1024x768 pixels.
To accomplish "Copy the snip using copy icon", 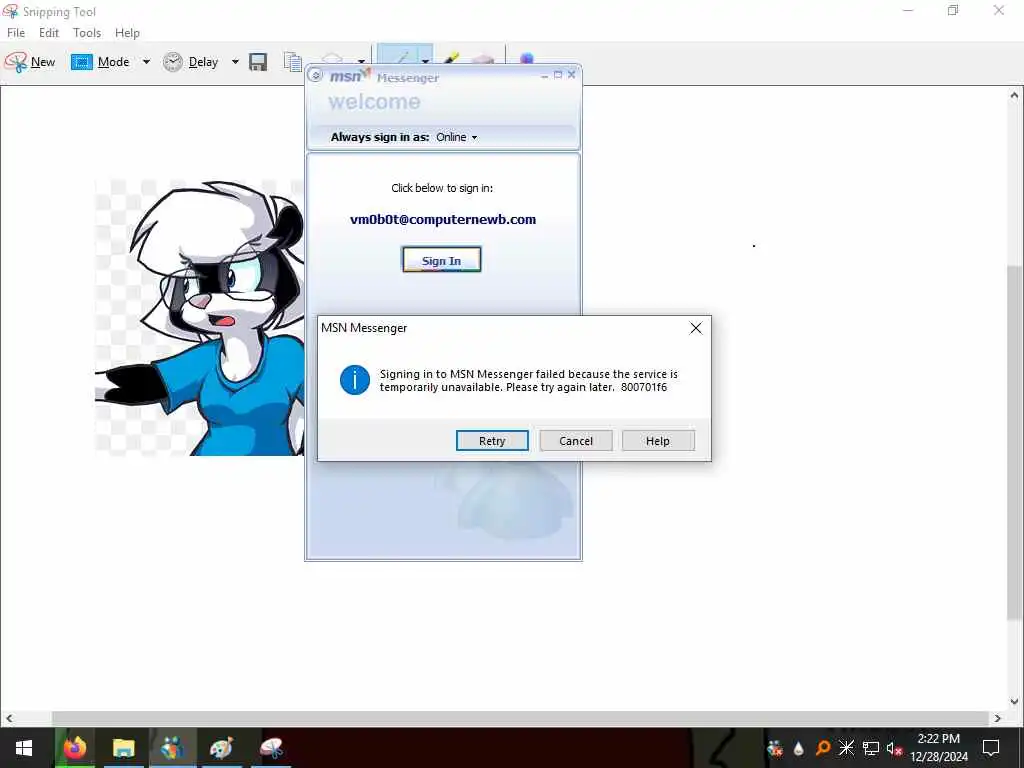I will point(292,62).
